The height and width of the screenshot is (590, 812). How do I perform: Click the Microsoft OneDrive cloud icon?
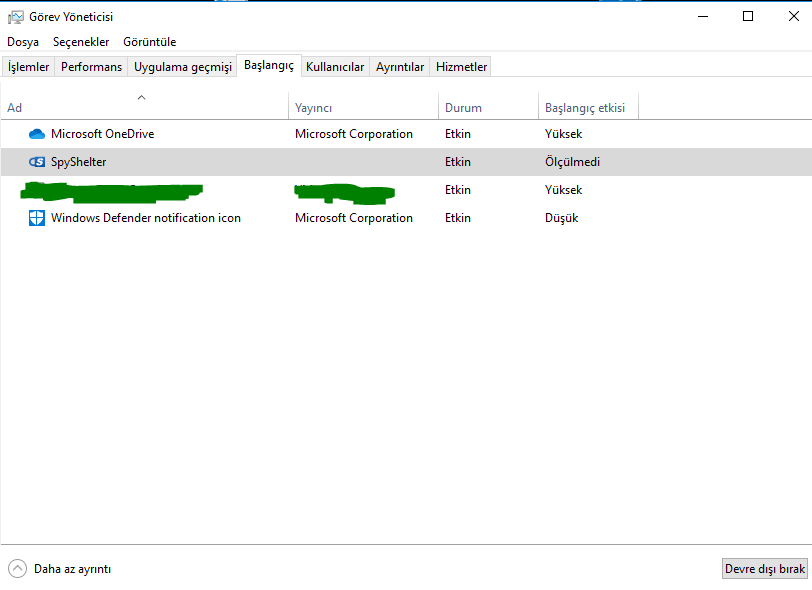pos(37,134)
